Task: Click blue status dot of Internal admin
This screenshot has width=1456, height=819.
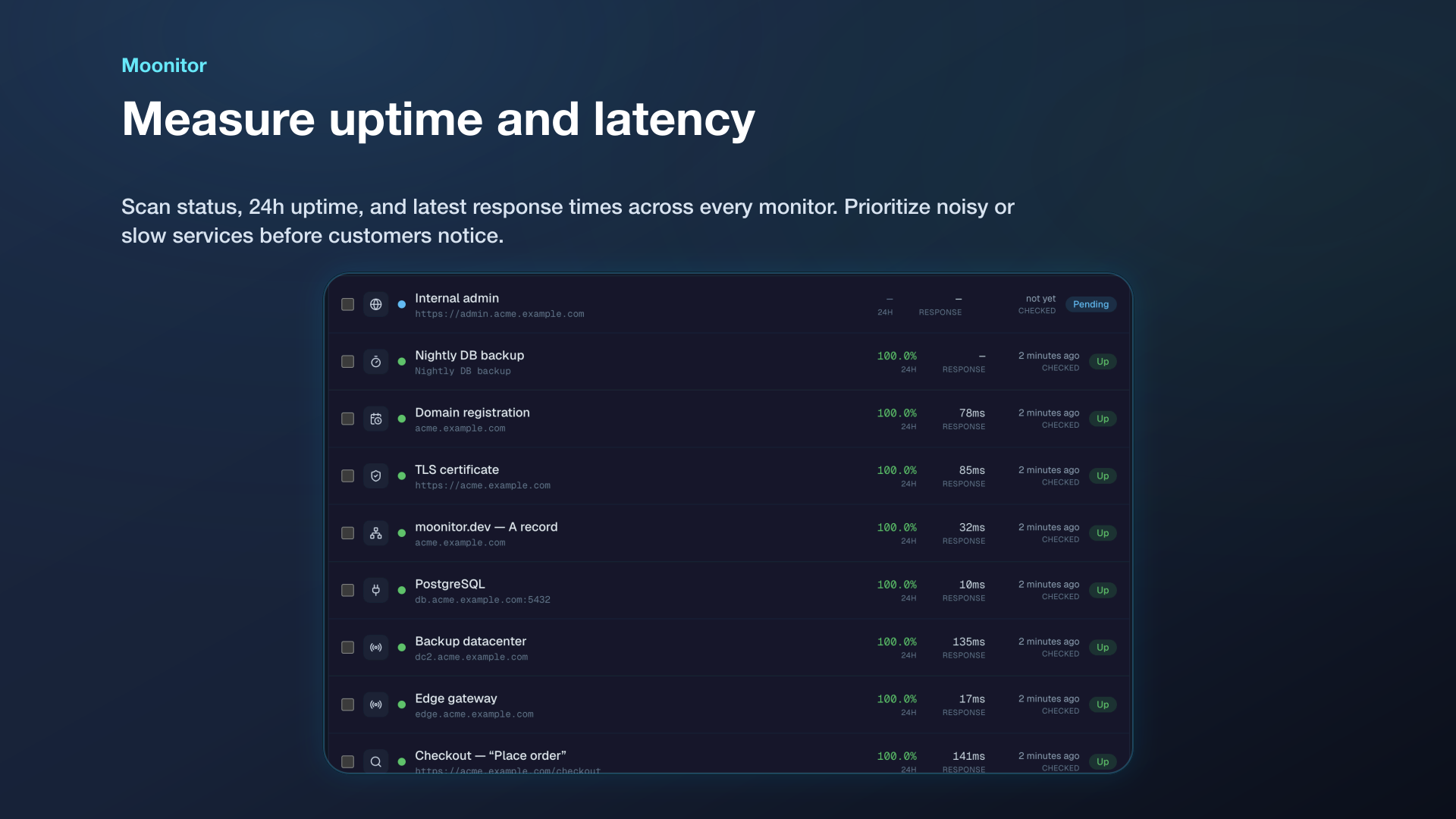Action: (x=402, y=304)
